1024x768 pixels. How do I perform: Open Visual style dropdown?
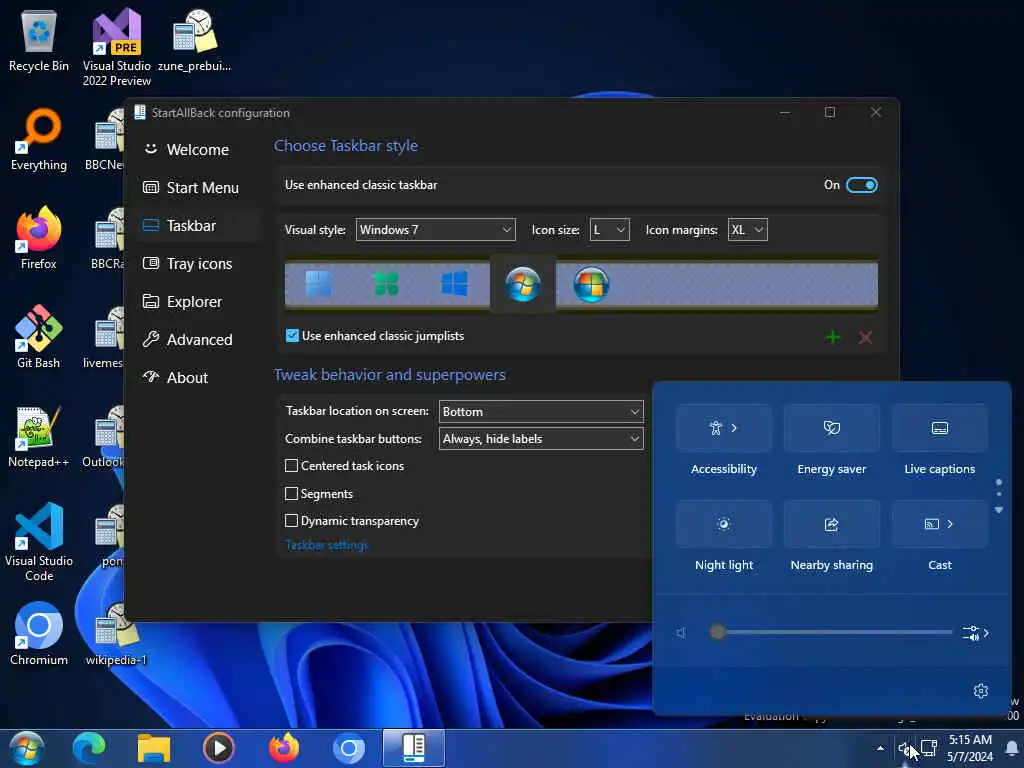[436, 230]
